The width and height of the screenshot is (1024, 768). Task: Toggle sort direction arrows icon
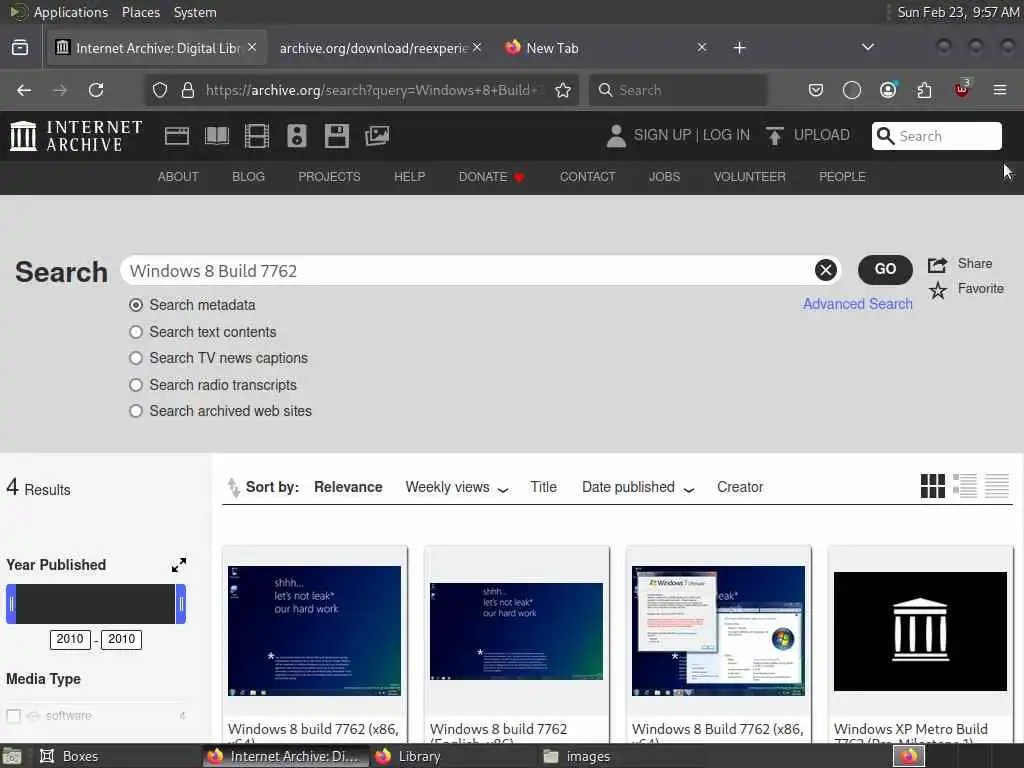click(233, 487)
